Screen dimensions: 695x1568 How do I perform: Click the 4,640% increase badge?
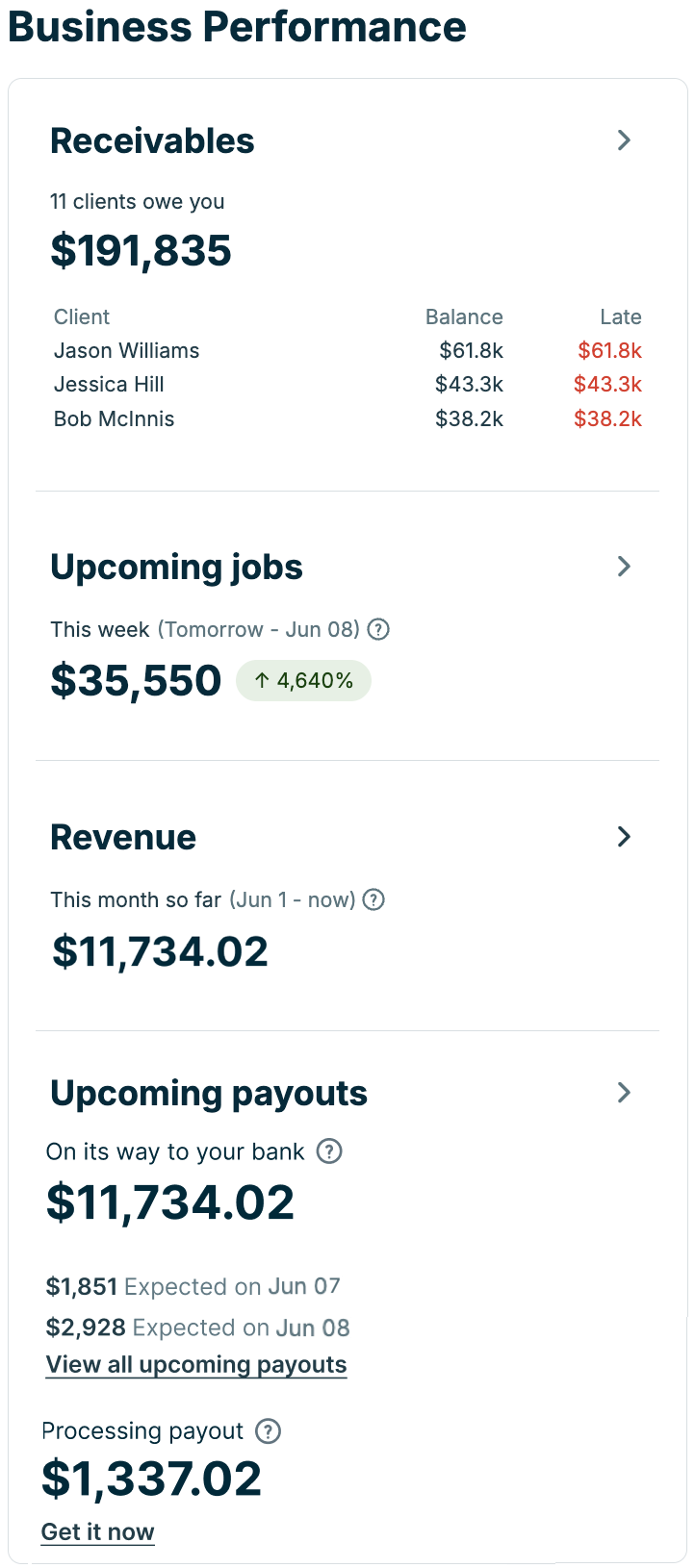click(303, 680)
